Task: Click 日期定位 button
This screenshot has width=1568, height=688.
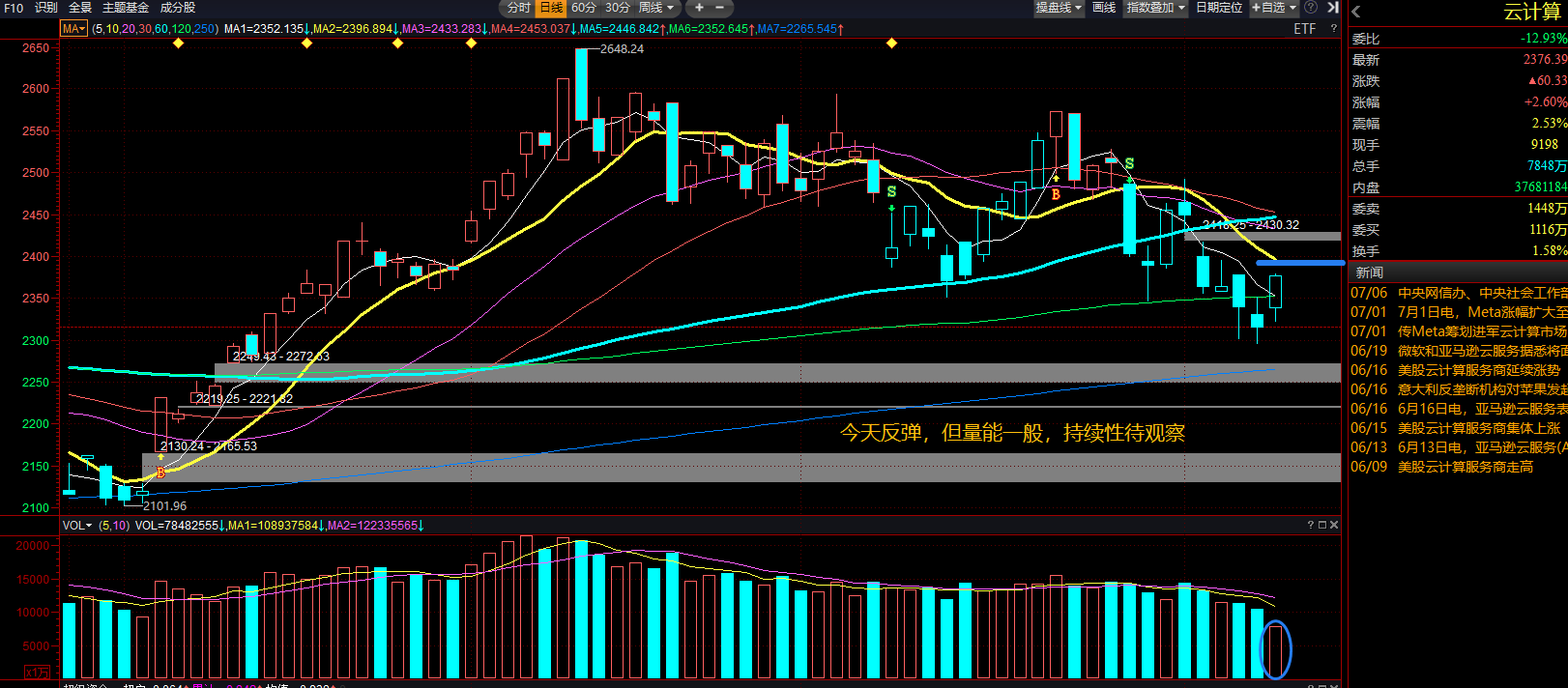Action: pyautogui.click(x=1219, y=8)
